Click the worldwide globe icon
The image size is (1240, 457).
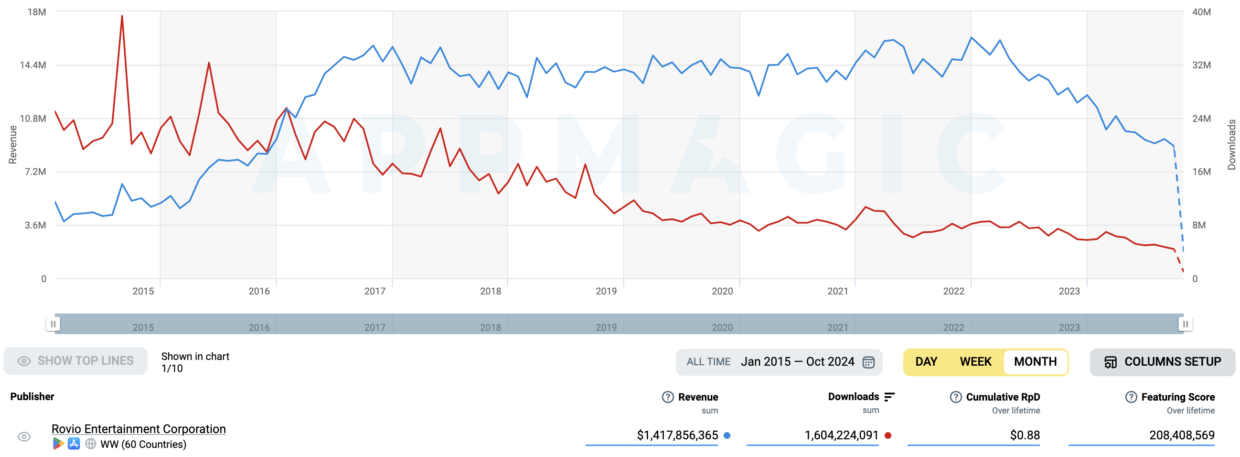coord(90,444)
